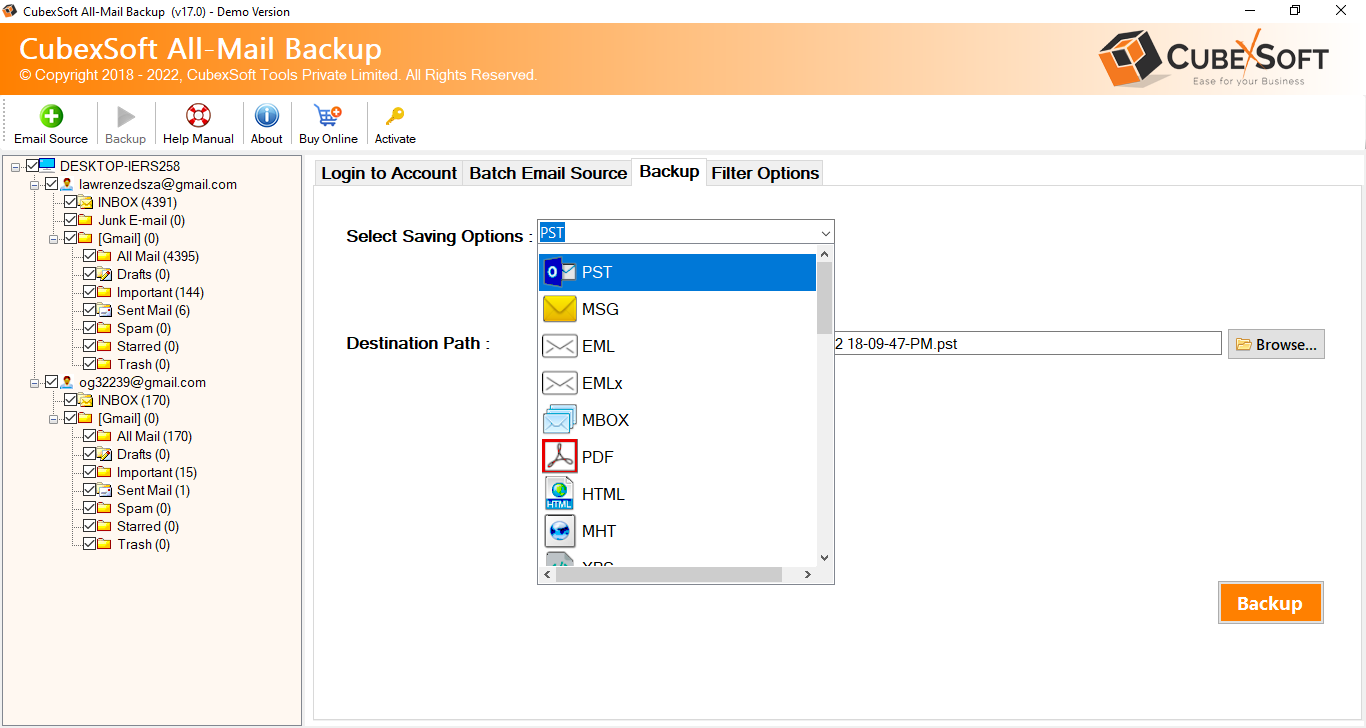Uncheck the INBOX (4391) checkbox
The image size is (1366, 728).
[70, 202]
